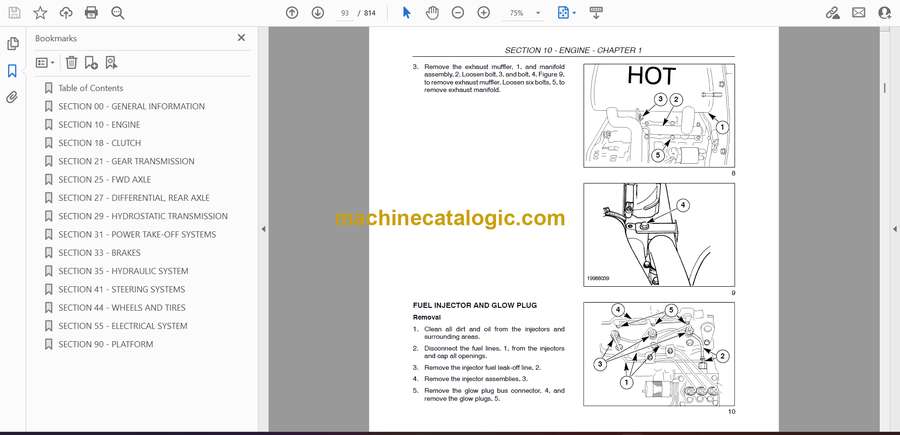Image resolution: width=900 pixels, height=435 pixels.
Task: Navigate to SECTION 25 - FWD AXLE
Action: tap(104, 180)
